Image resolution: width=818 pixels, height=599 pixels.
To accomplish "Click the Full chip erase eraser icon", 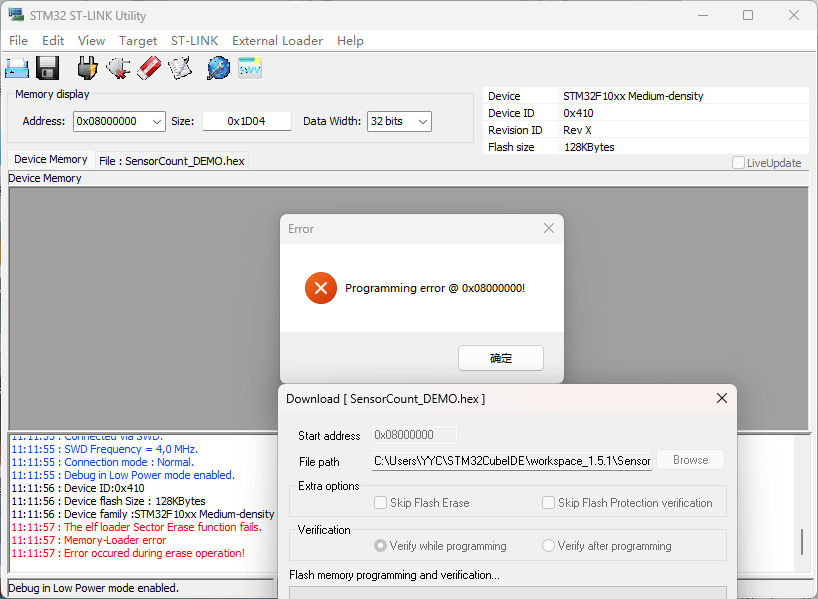I will (x=149, y=68).
